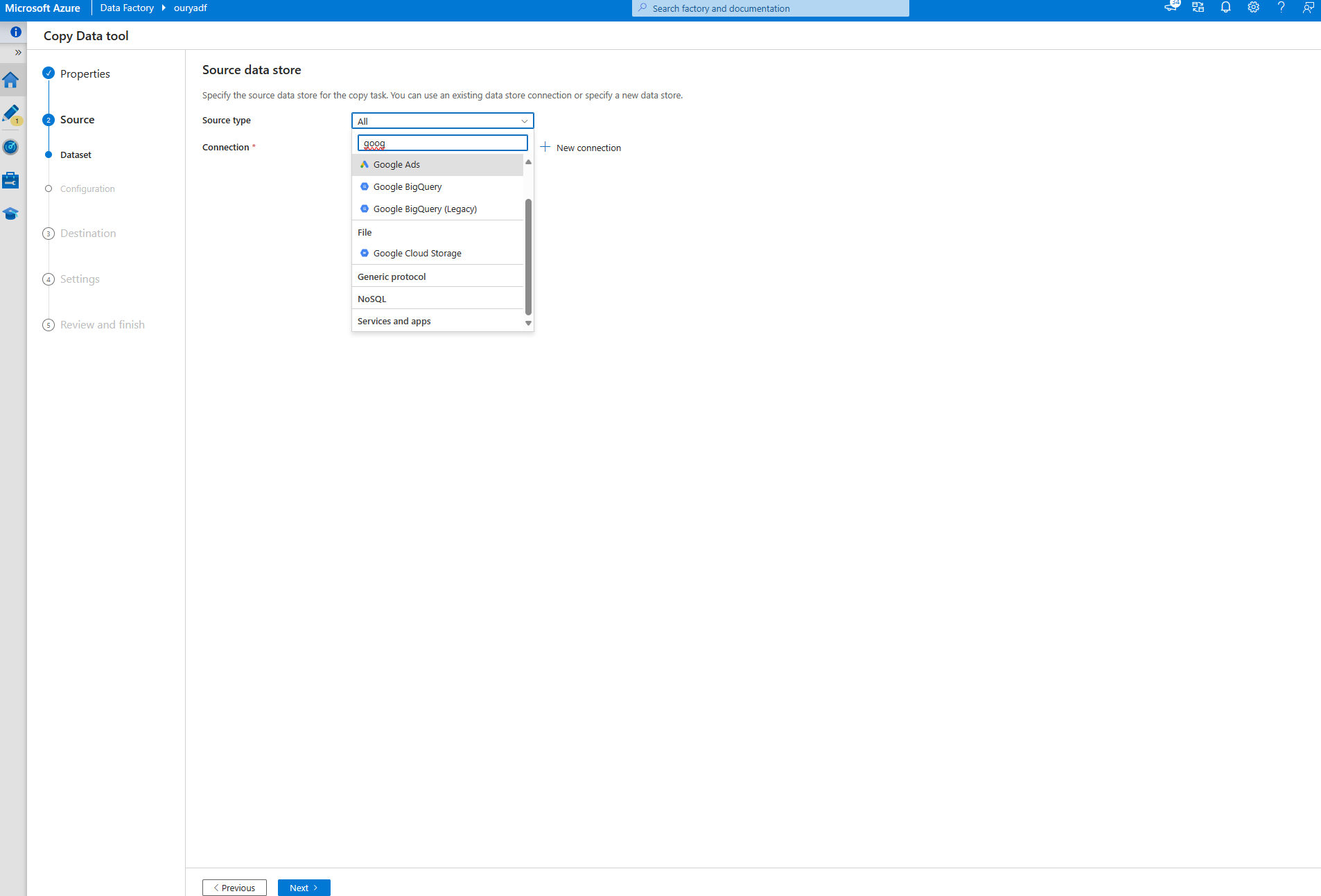The width and height of the screenshot is (1321, 896).
Task: Click New connection
Action: 588,148
